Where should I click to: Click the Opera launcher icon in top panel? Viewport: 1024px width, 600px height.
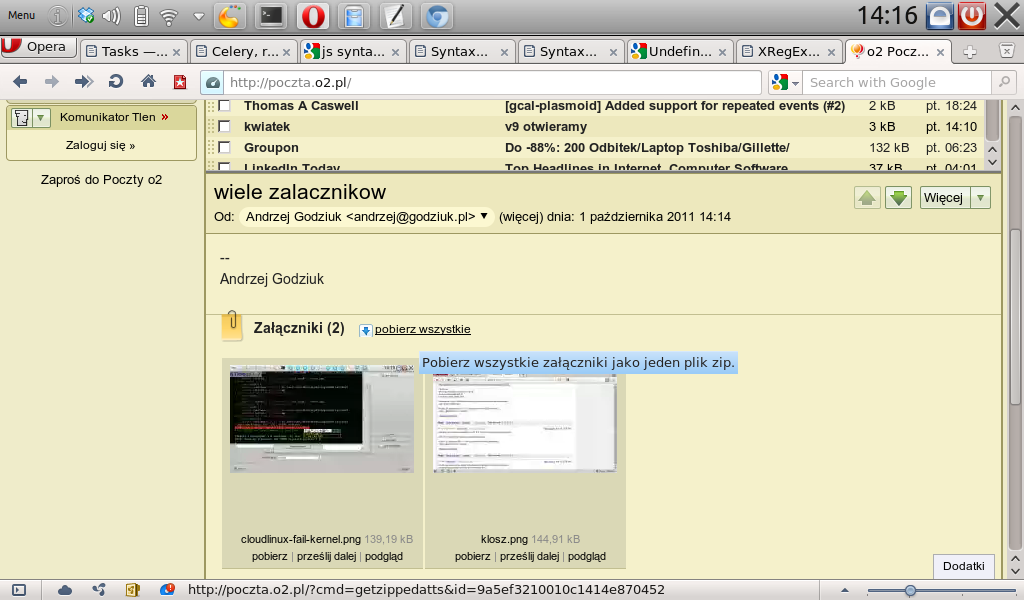[x=312, y=16]
